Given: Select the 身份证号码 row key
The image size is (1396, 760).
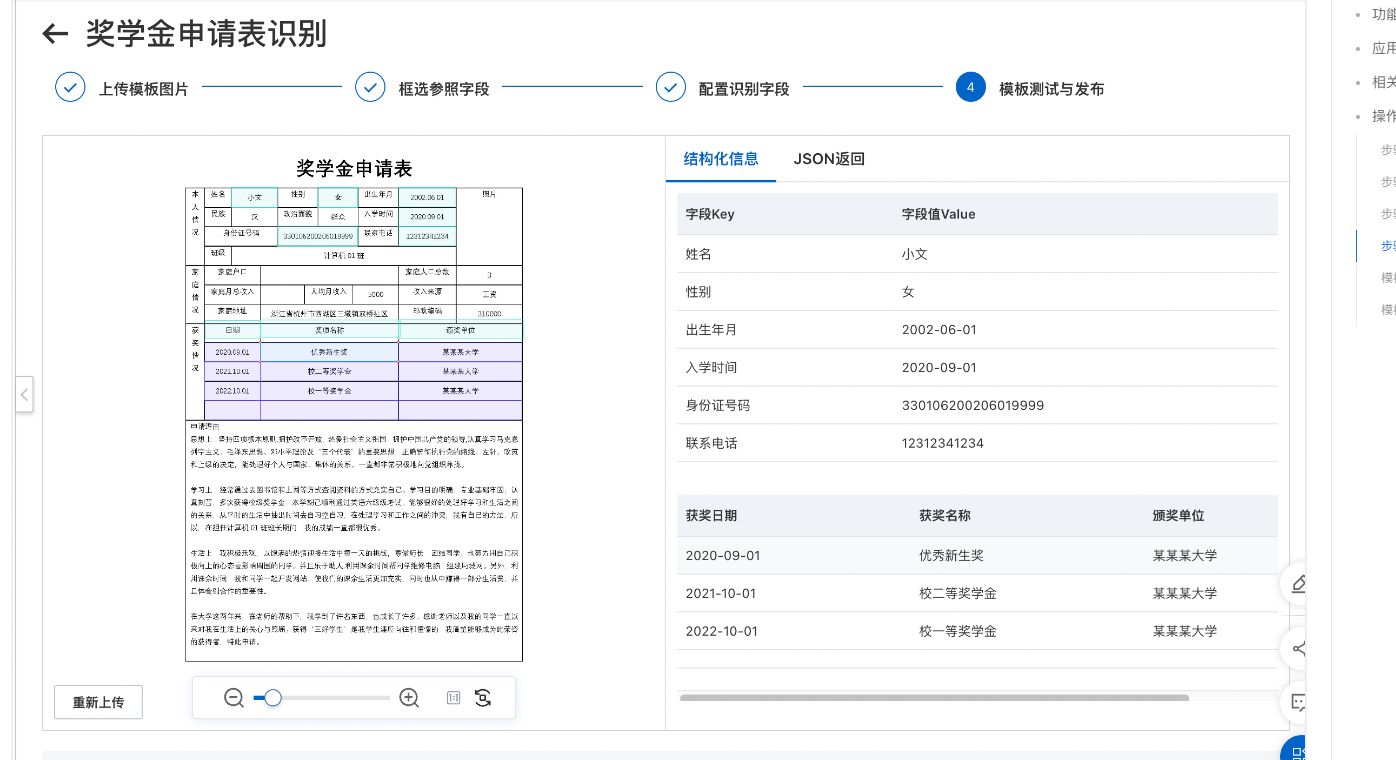Looking at the screenshot, I should click(x=717, y=405).
